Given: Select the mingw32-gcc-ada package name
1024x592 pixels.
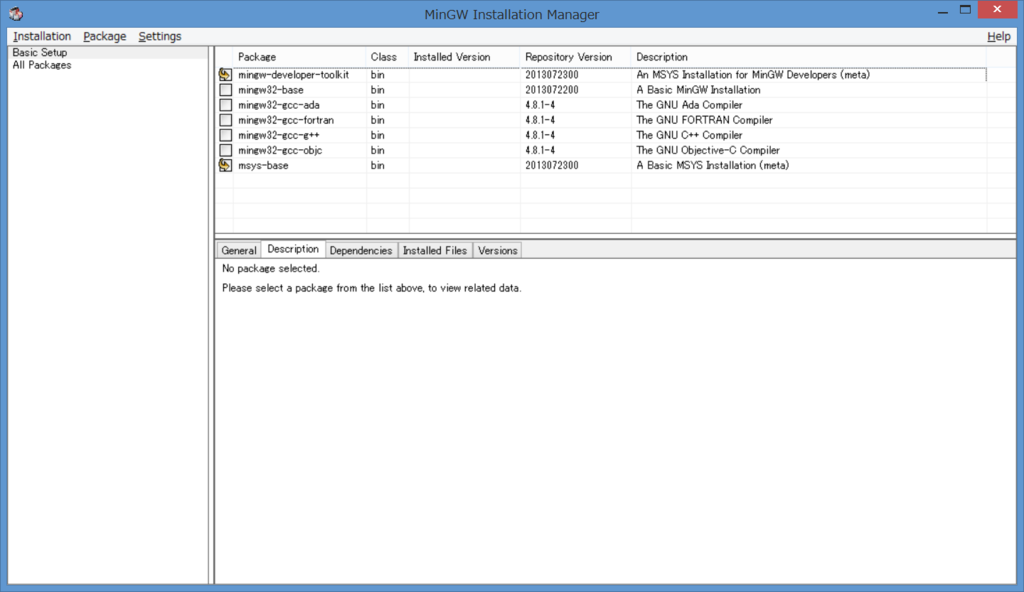Looking at the screenshot, I should point(279,105).
